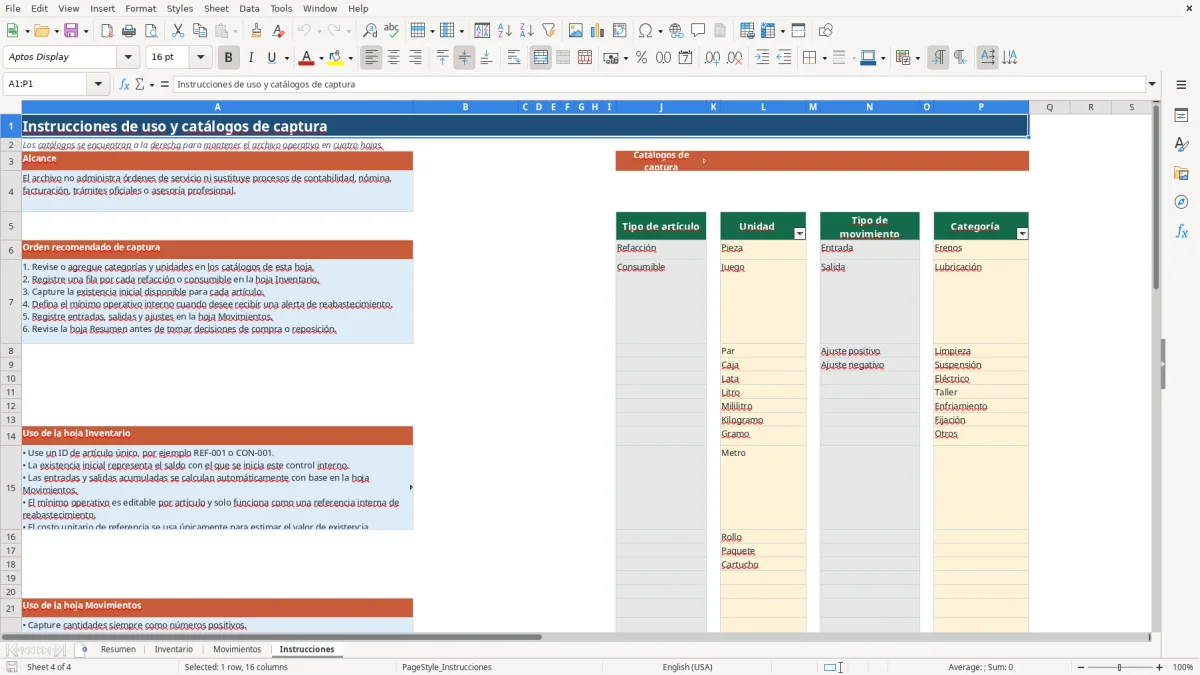Click the Copy icon
This screenshot has width=1200, height=675.
coord(199,31)
